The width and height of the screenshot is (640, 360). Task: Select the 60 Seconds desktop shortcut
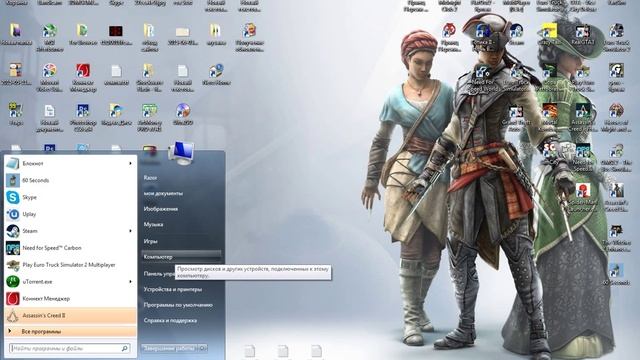(x=616, y=274)
